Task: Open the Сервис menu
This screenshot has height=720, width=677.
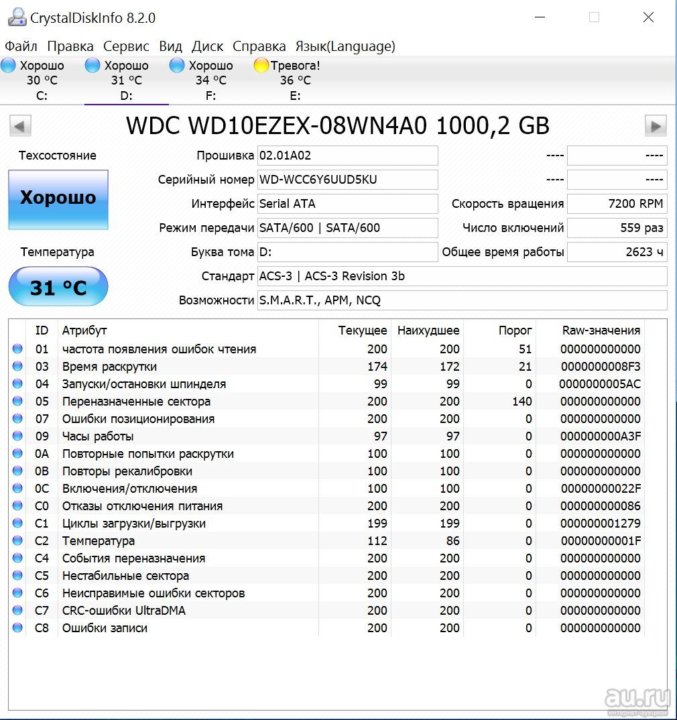Action: [126, 46]
